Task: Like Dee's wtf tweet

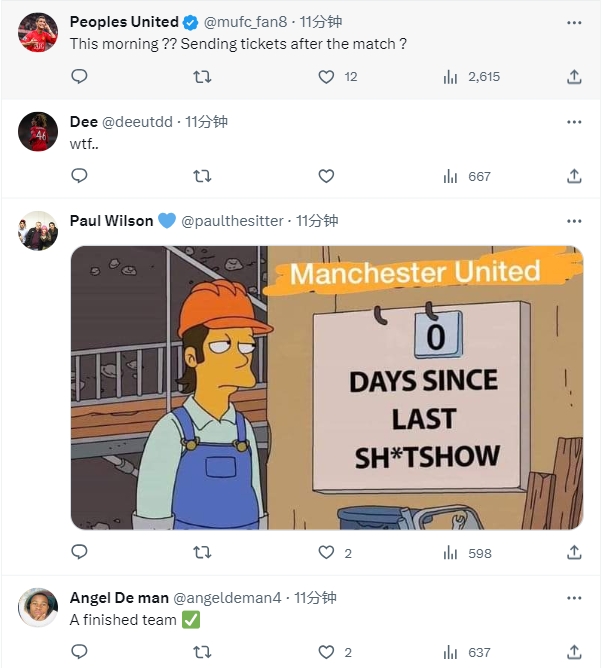Action: (x=326, y=176)
